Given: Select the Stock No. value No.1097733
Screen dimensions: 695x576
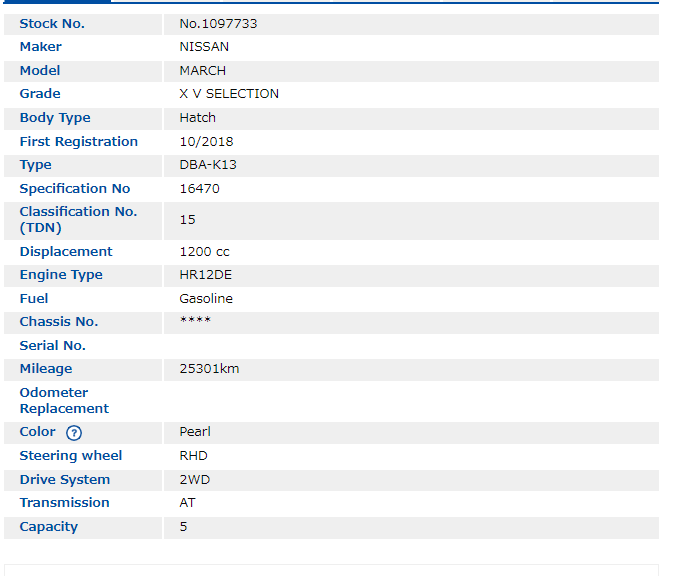Looking at the screenshot, I should [218, 23].
